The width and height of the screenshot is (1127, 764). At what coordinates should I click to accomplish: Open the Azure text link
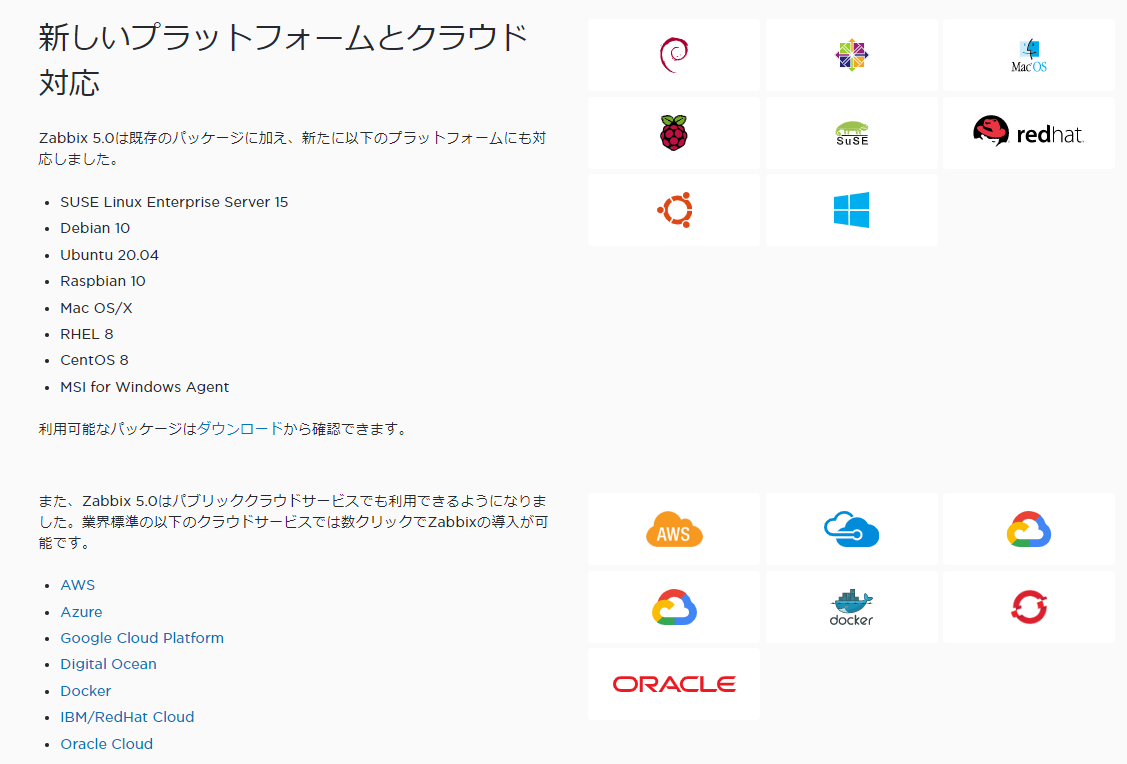81,612
